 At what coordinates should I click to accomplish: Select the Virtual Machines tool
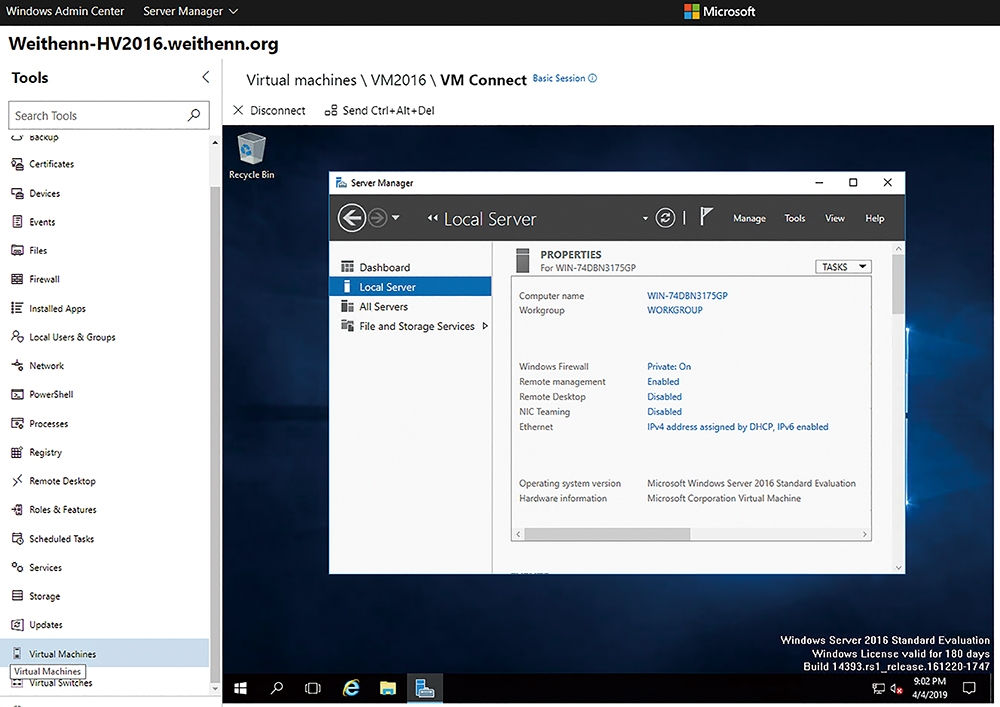105,653
